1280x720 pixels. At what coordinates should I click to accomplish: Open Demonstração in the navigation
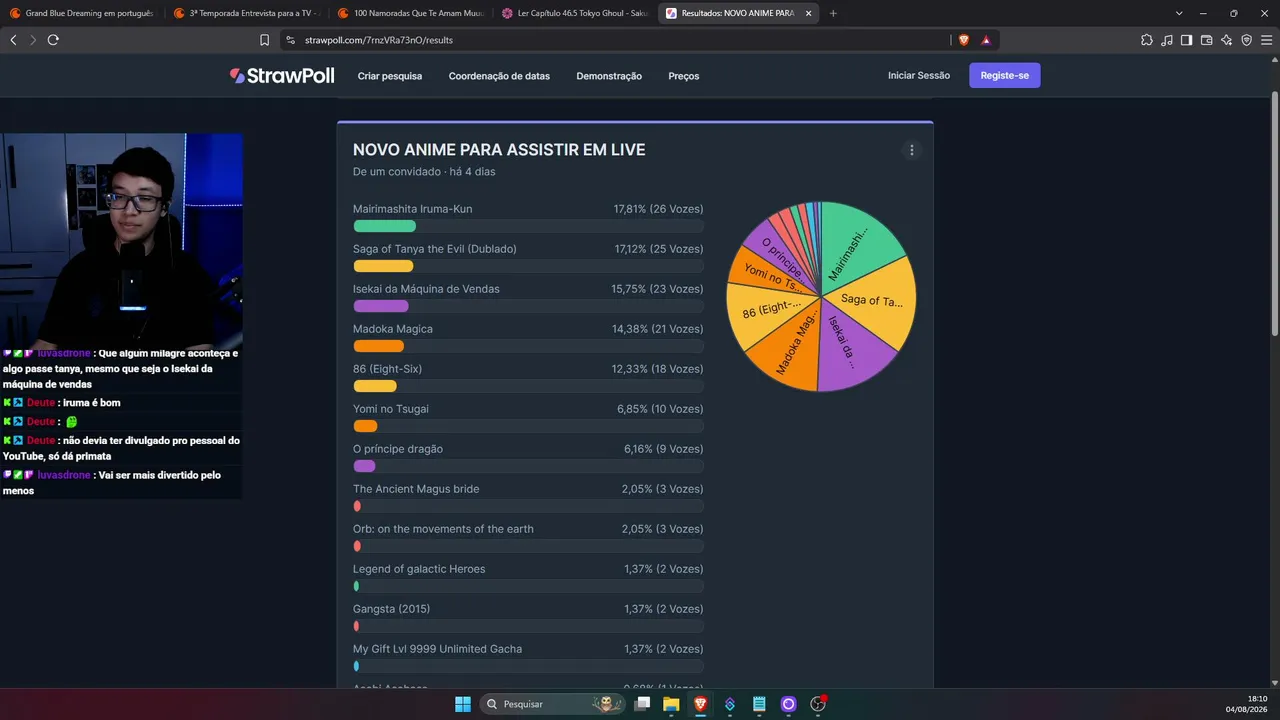point(609,76)
